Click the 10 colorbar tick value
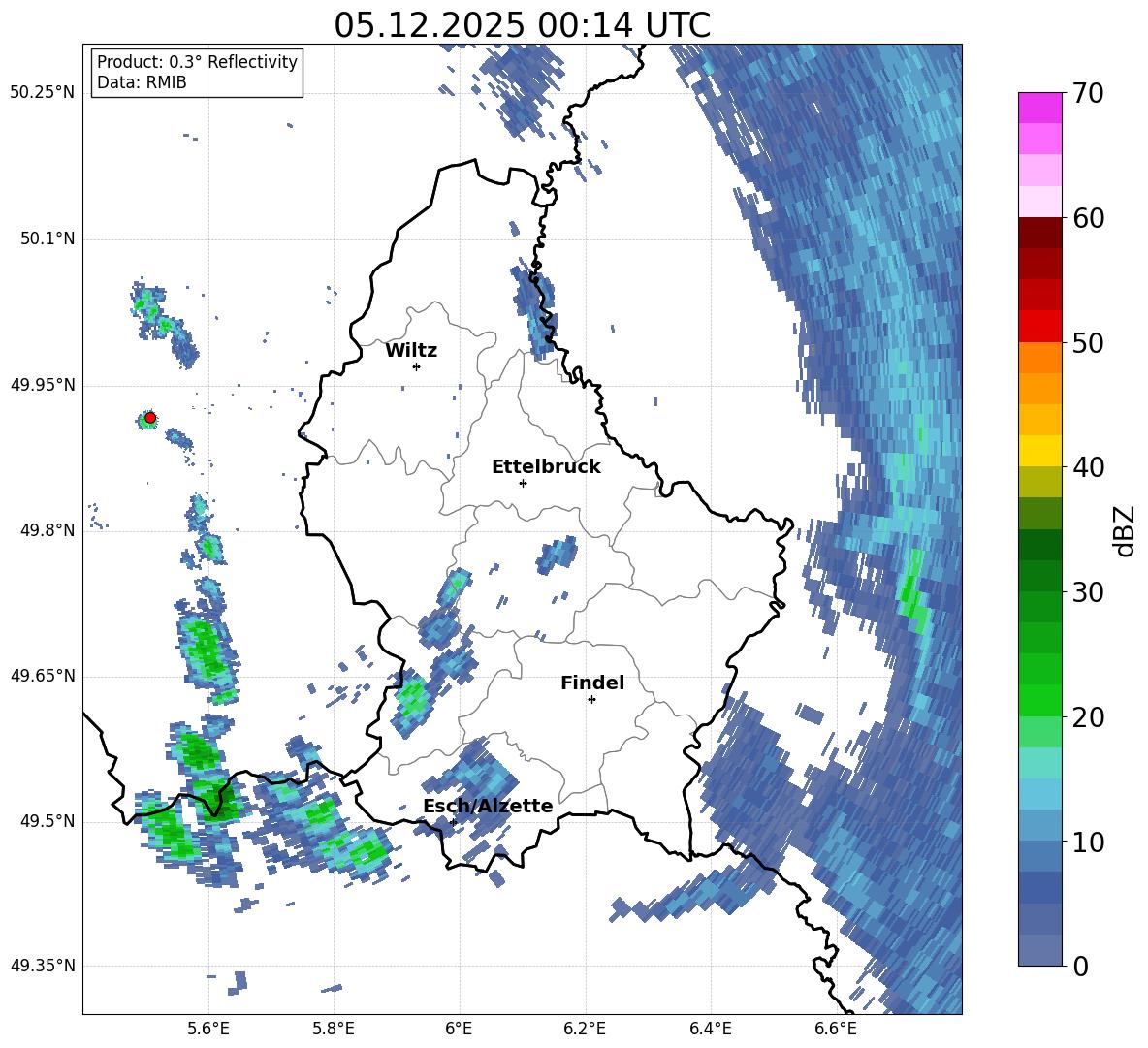Screen dimensions: 1148x1048 pos(1088,842)
